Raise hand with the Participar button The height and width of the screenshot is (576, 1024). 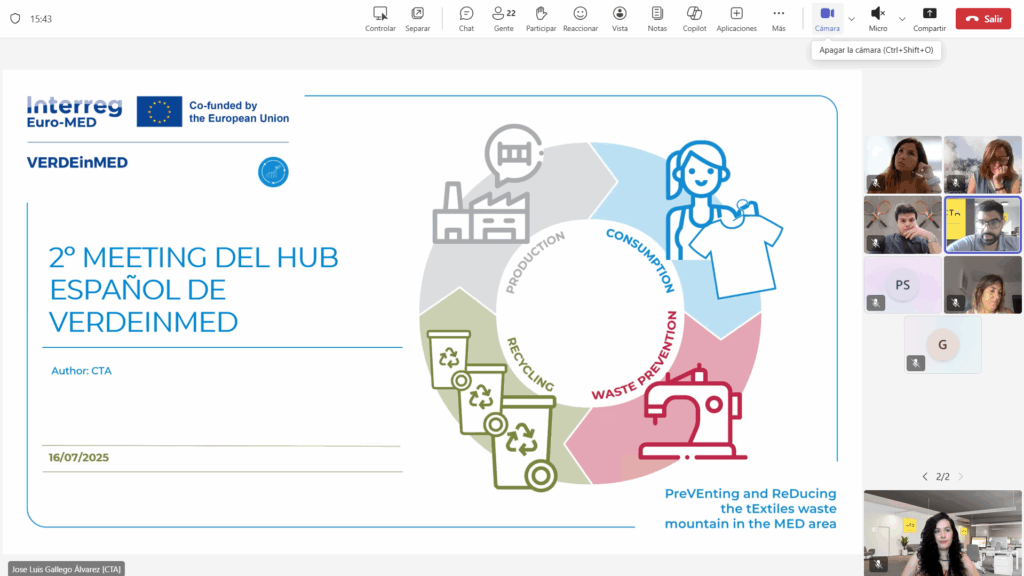541,19
